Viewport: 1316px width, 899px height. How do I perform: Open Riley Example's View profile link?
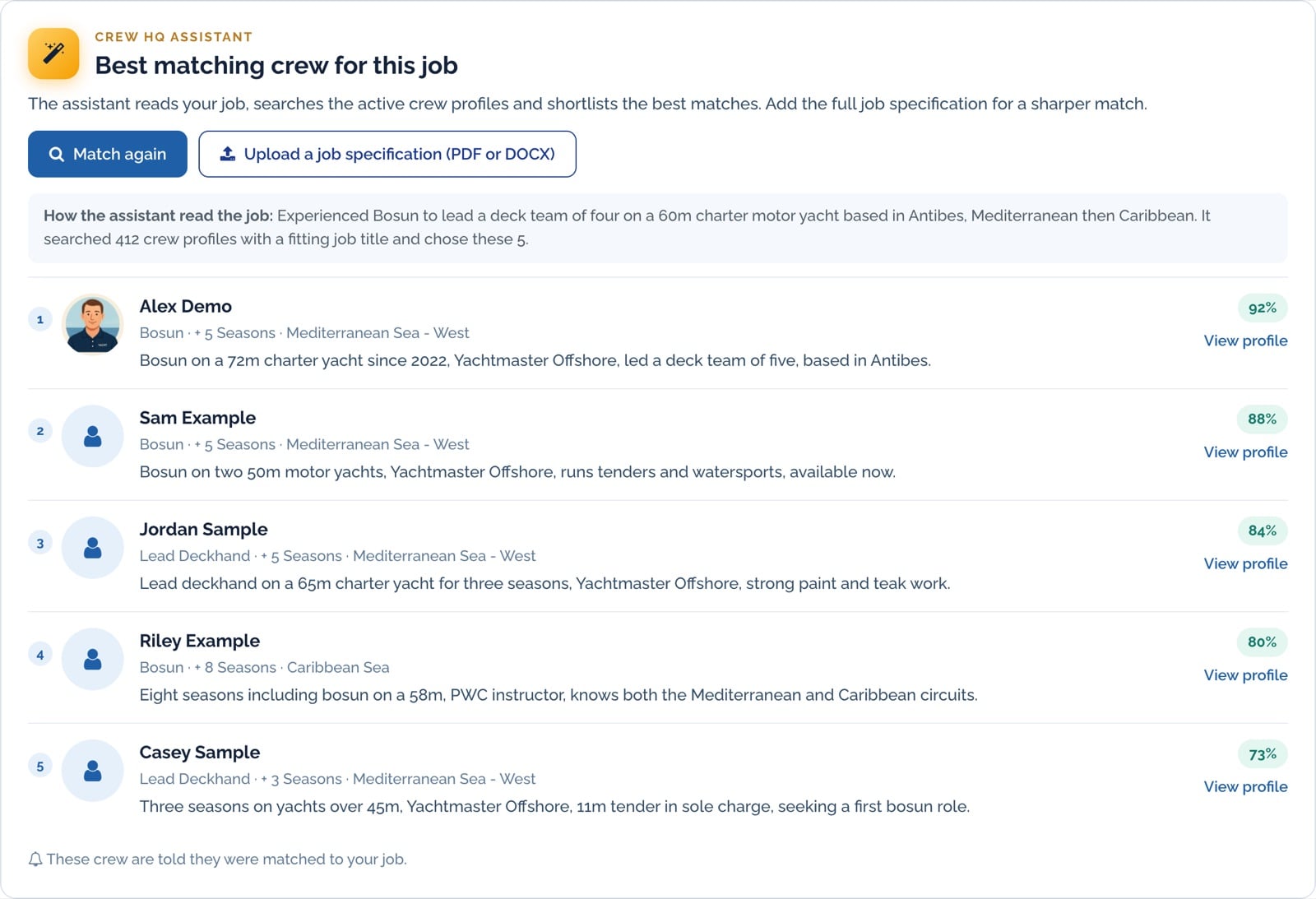(x=1245, y=675)
